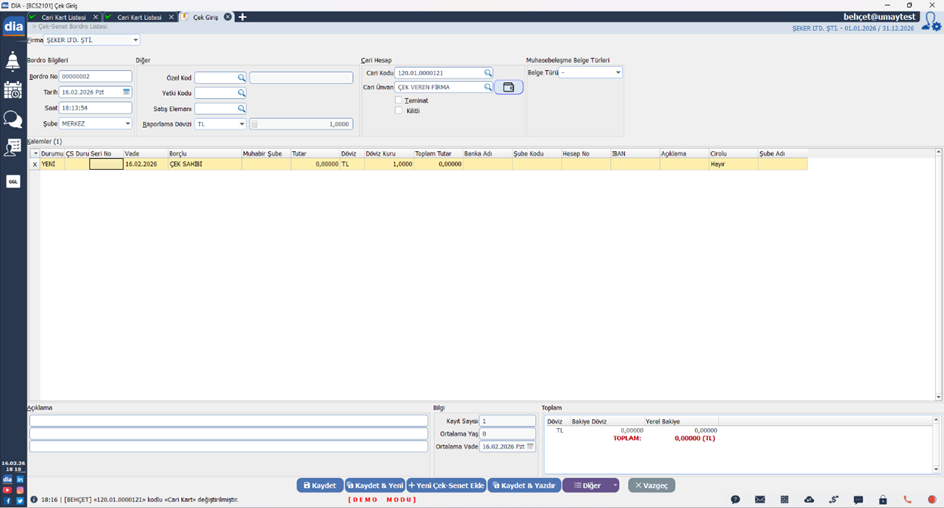Open a new tab with plus button
944x508 pixels.
tap(242, 17)
